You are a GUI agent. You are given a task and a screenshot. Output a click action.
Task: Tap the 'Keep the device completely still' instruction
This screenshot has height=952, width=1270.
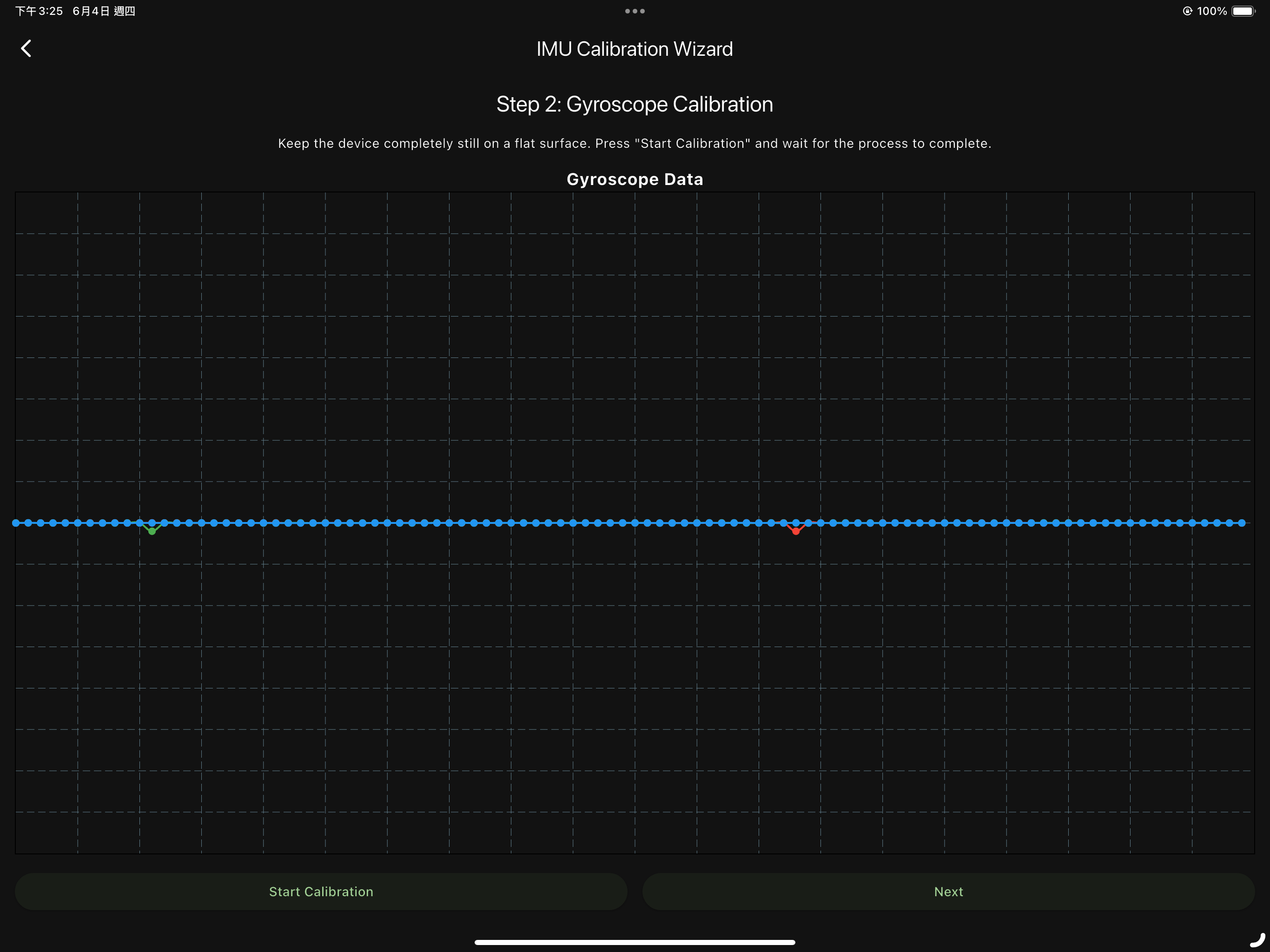coord(635,144)
